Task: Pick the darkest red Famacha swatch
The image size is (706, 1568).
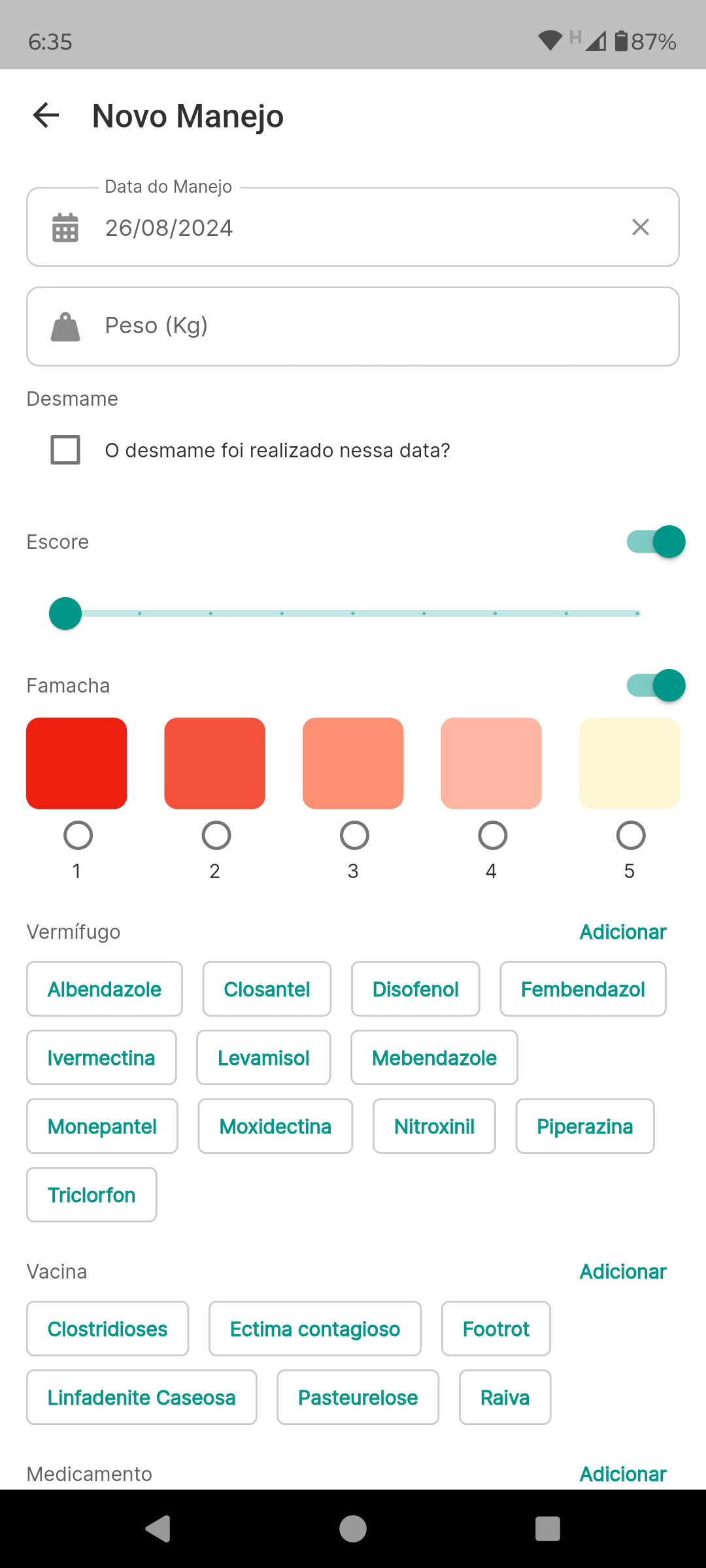Action: 76,763
